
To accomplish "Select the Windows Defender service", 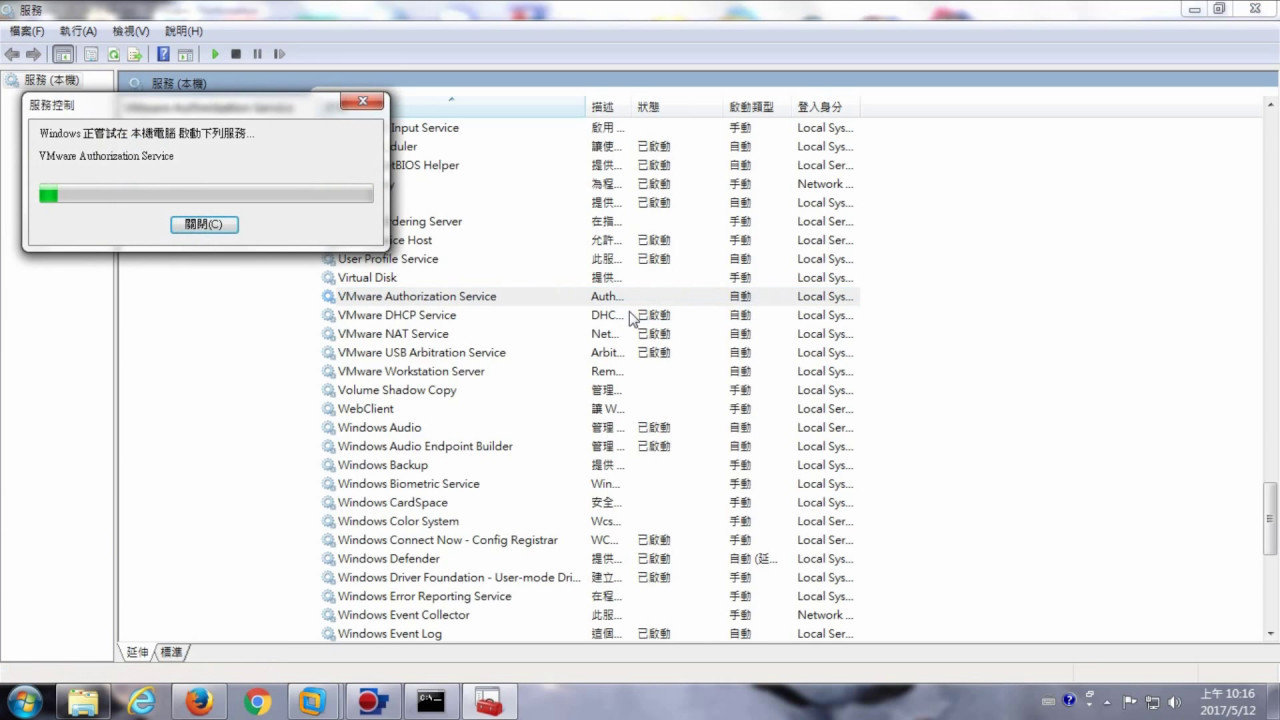I will 589,559.
